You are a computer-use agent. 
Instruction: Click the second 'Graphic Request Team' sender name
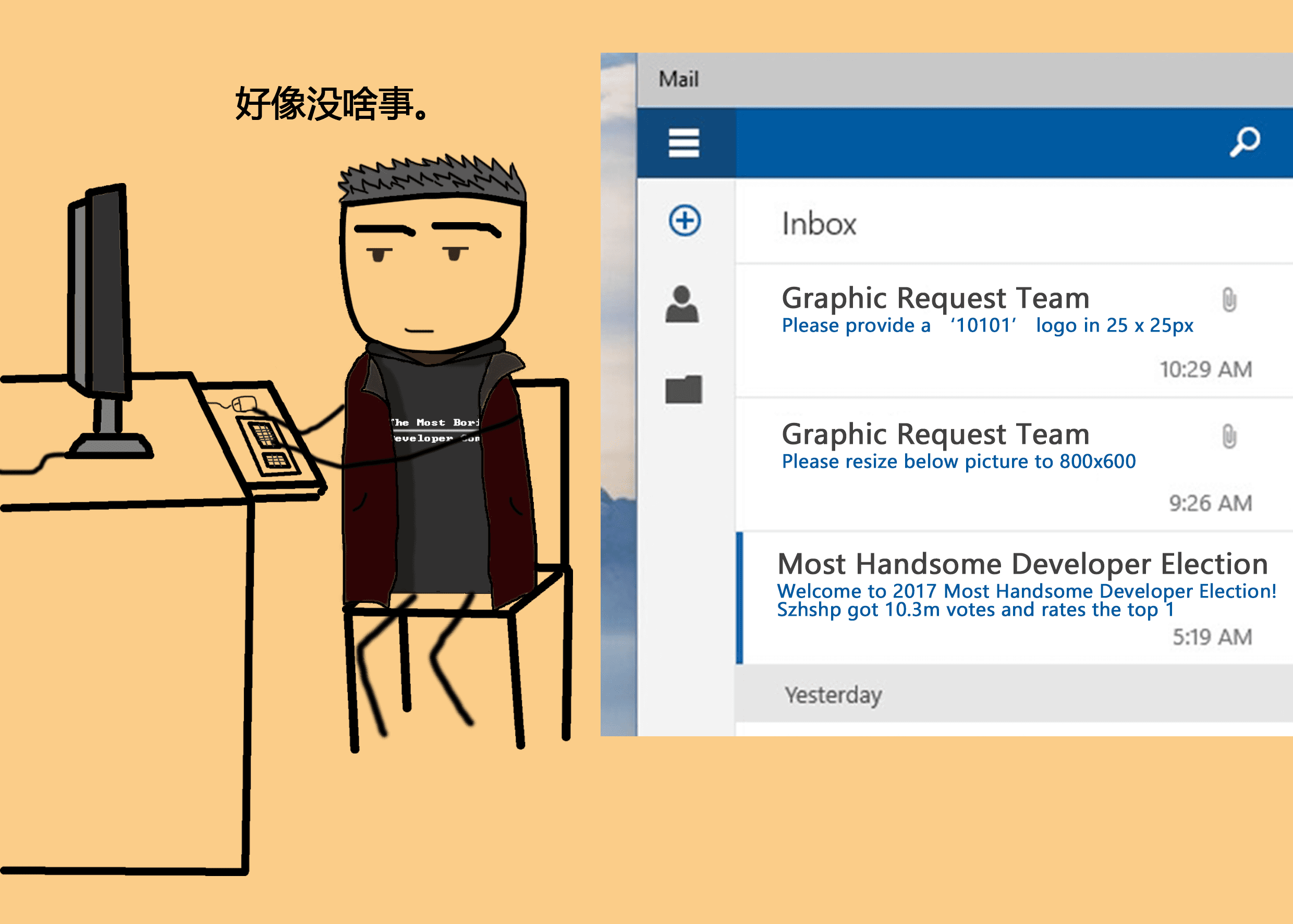pos(935,434)
